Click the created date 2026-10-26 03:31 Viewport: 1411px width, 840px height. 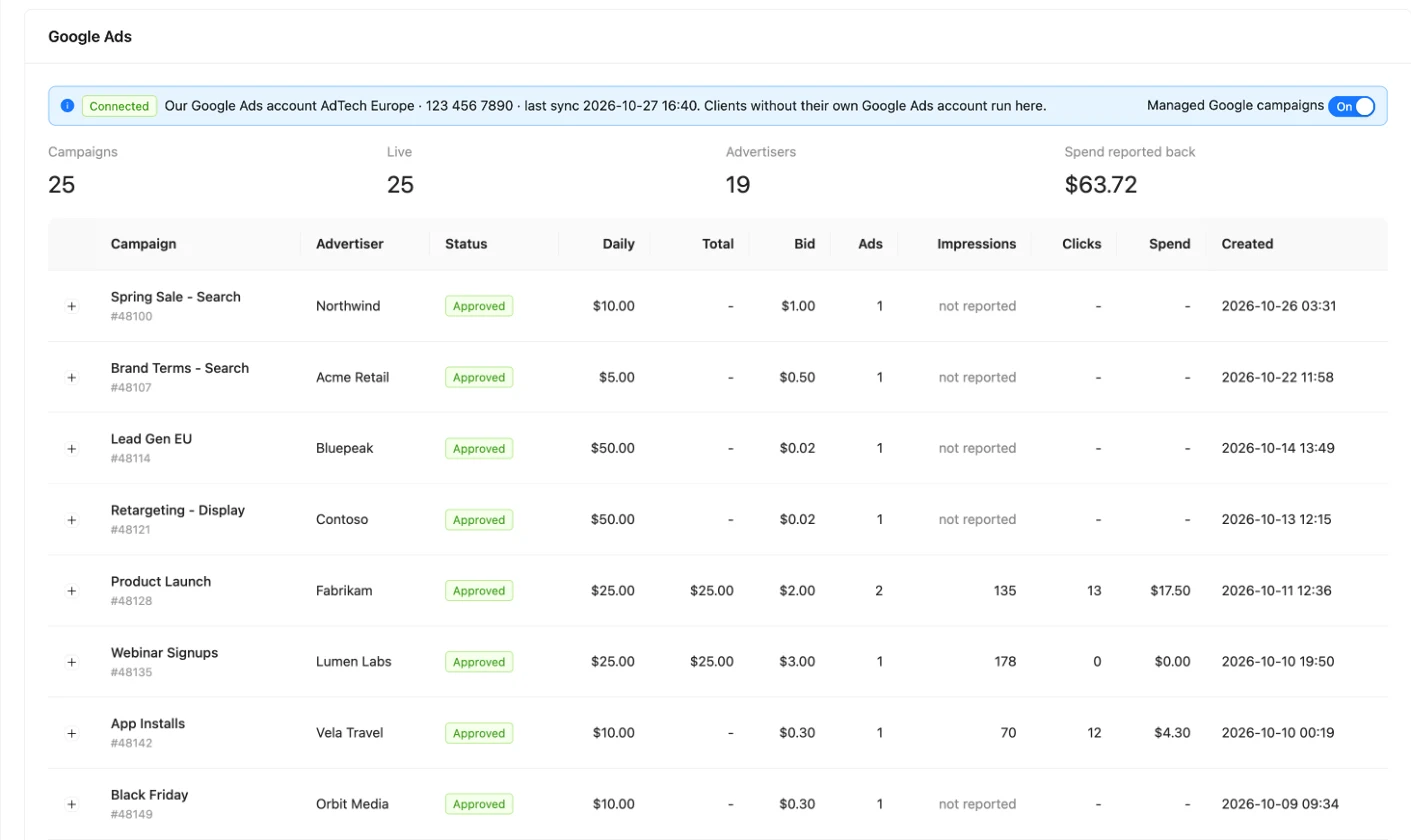[1279, 306]
